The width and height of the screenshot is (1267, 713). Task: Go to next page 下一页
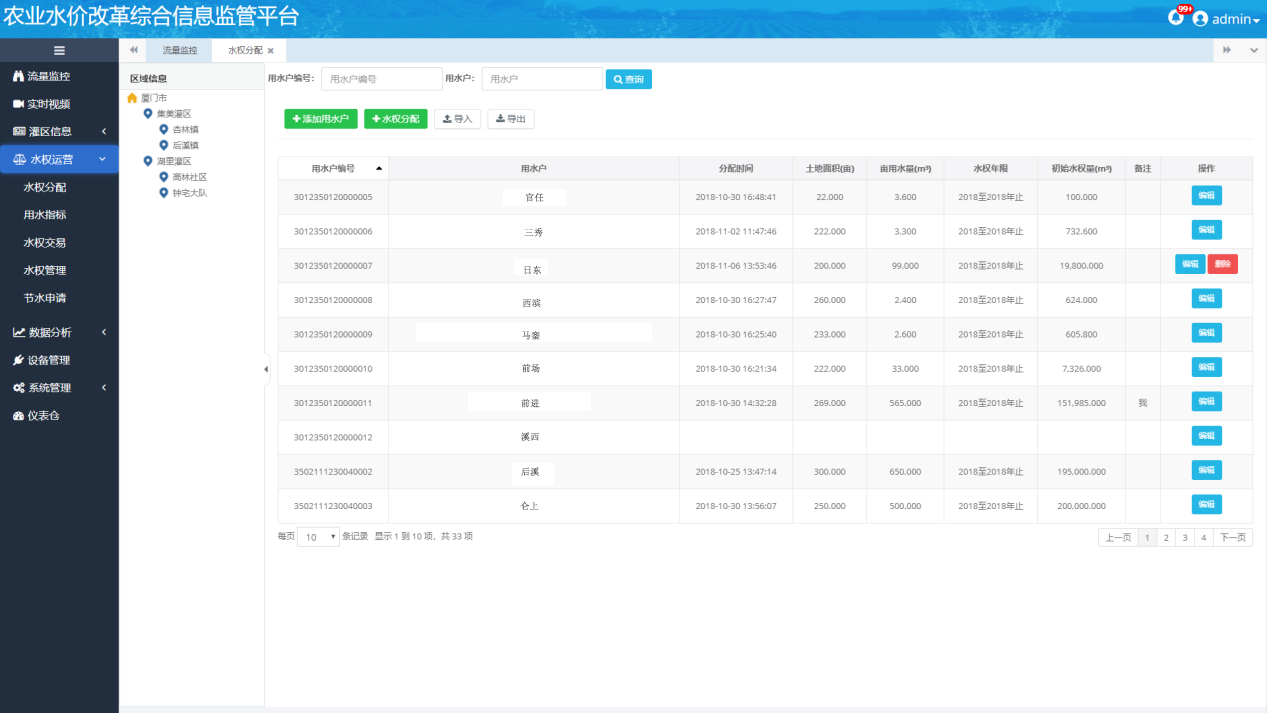click(x=1233, y=537)
